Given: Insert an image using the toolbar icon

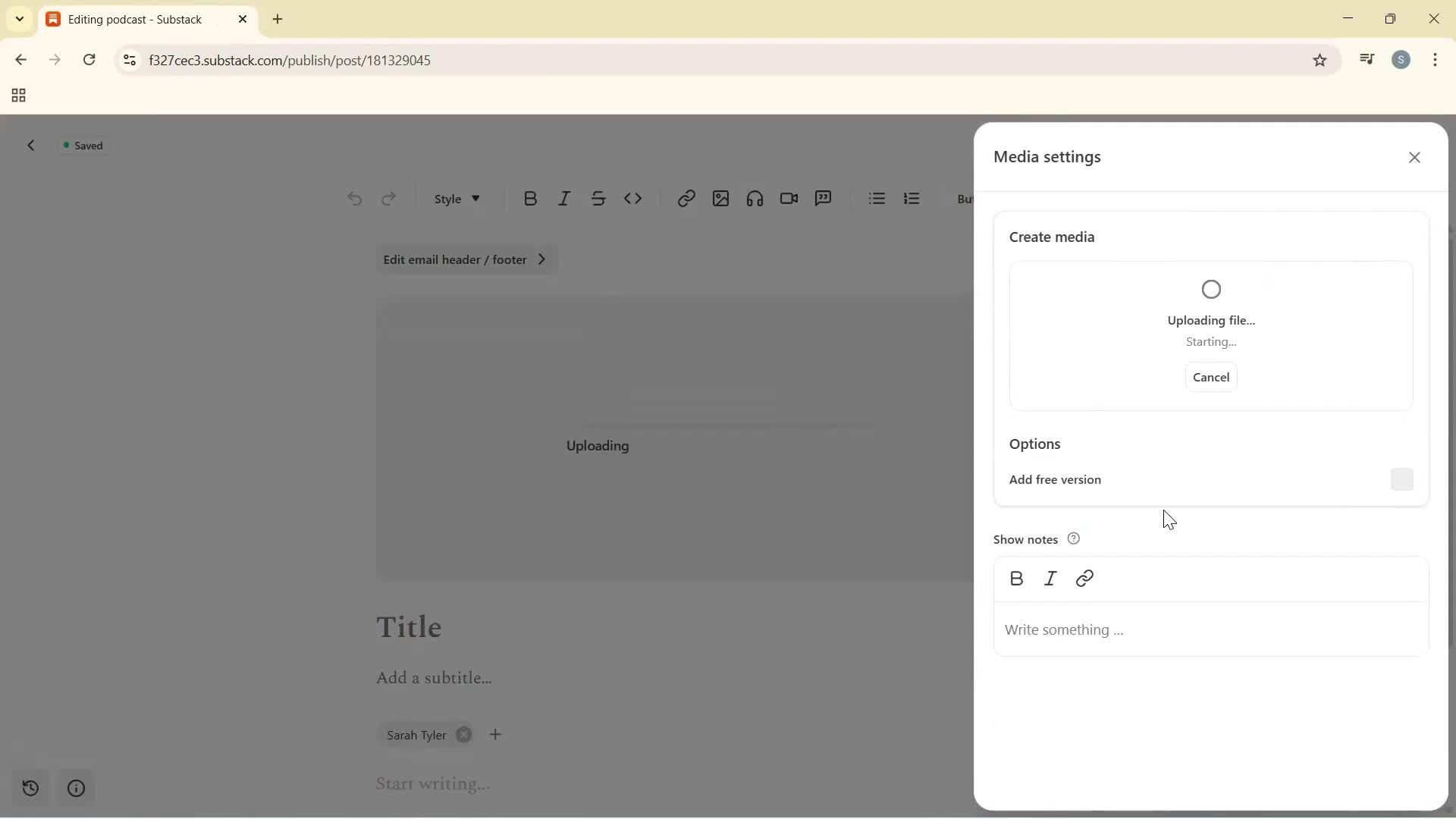Looking at the screenshot, I should pos(720,198).
